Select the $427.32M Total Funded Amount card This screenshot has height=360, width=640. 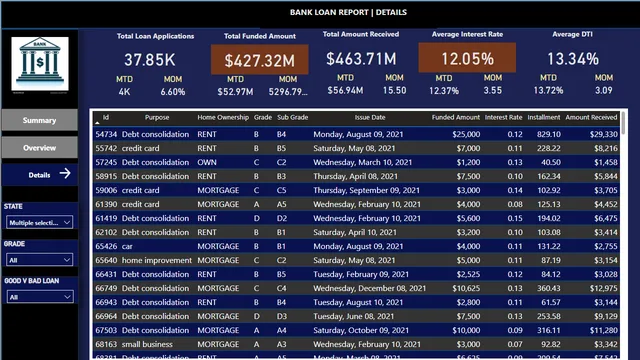pyautogui.click(x=260, y=60)
